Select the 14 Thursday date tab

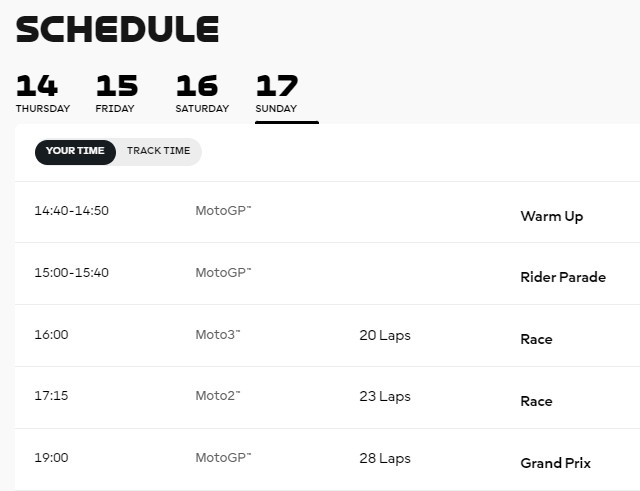[x=43, y=94]
